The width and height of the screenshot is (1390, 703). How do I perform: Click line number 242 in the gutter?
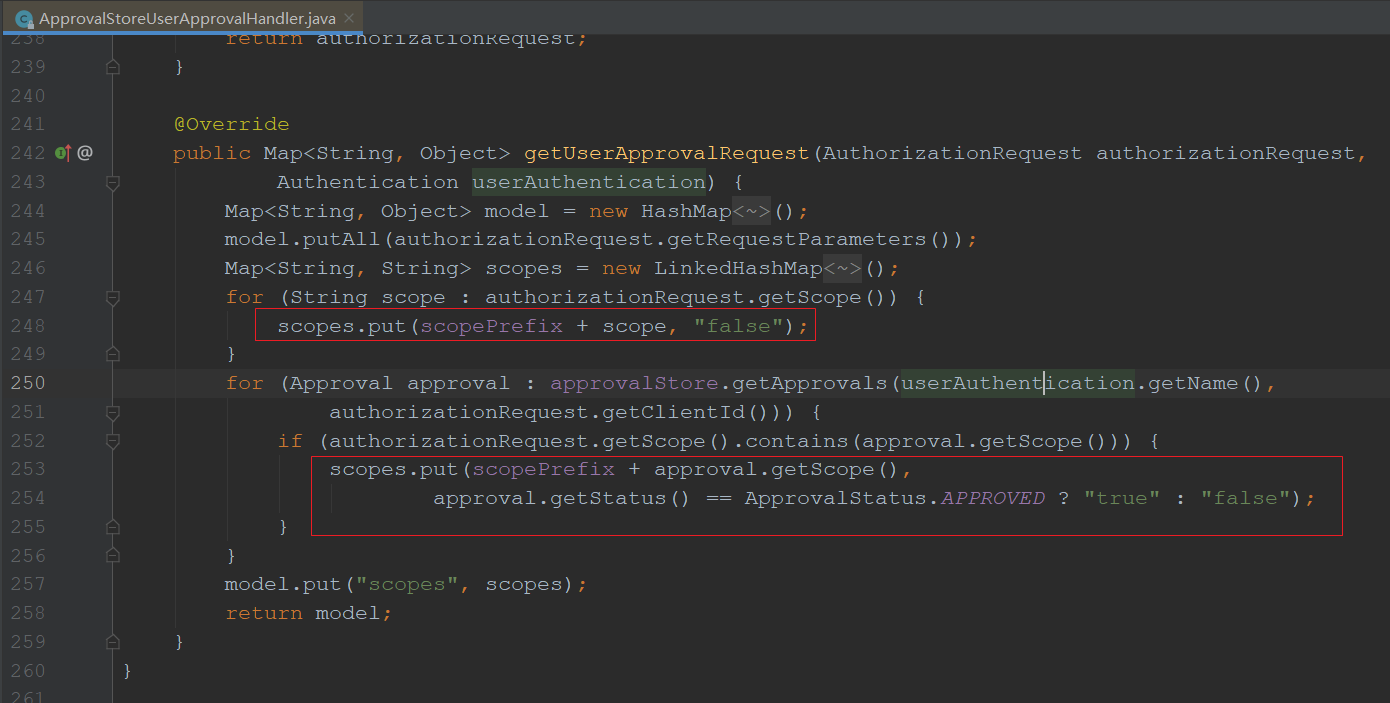pos(30,152)
